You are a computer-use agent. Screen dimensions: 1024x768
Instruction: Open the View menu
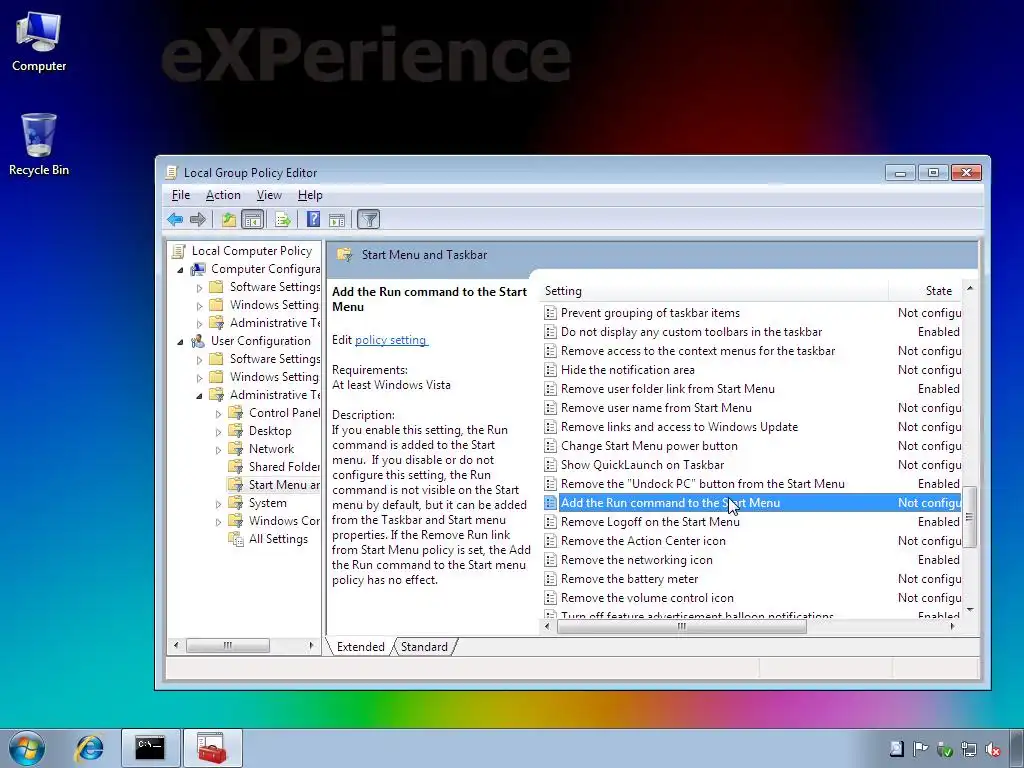[269, 195]
